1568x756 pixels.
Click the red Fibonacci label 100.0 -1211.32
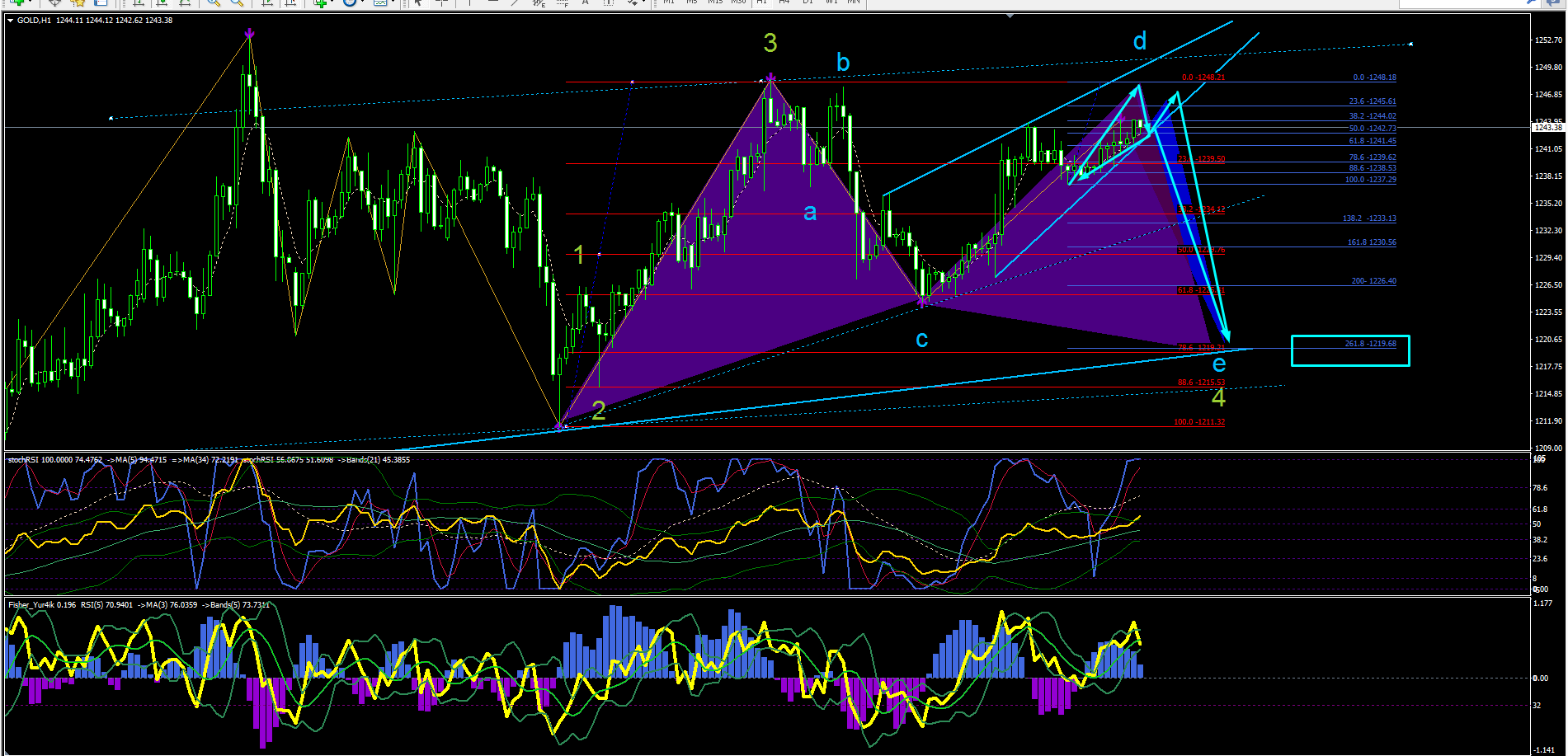1199,422
